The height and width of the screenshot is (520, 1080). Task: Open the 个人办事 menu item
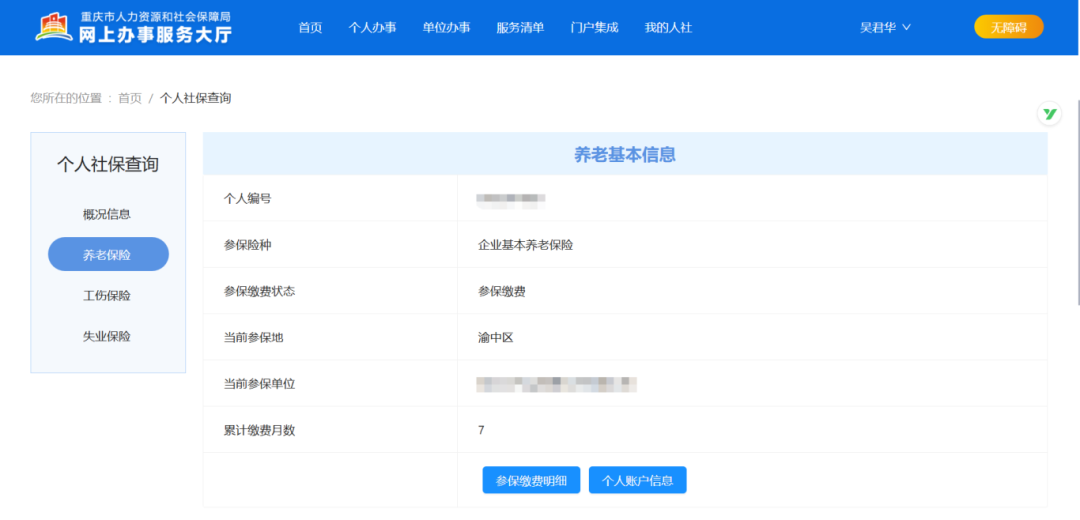pyautogui.click(x=372, y=28)
